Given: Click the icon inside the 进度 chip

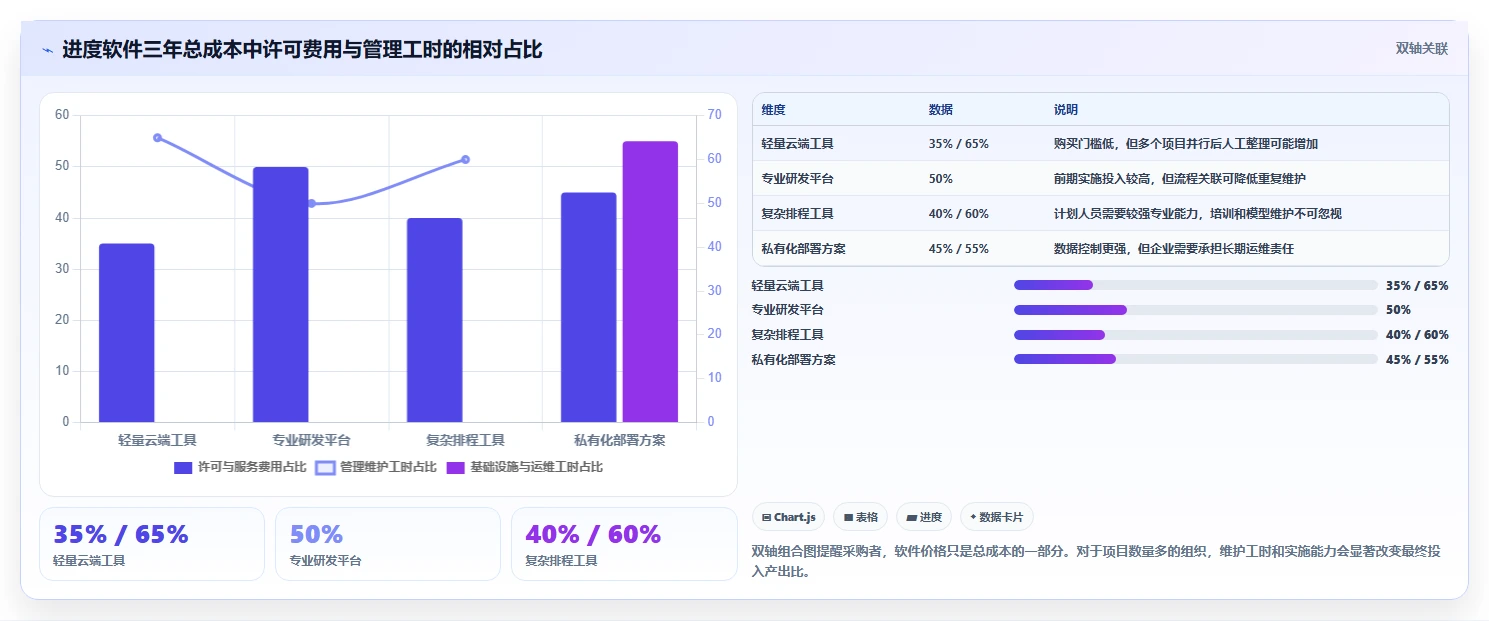Looking at the screenshot, I should coord(912,518).
